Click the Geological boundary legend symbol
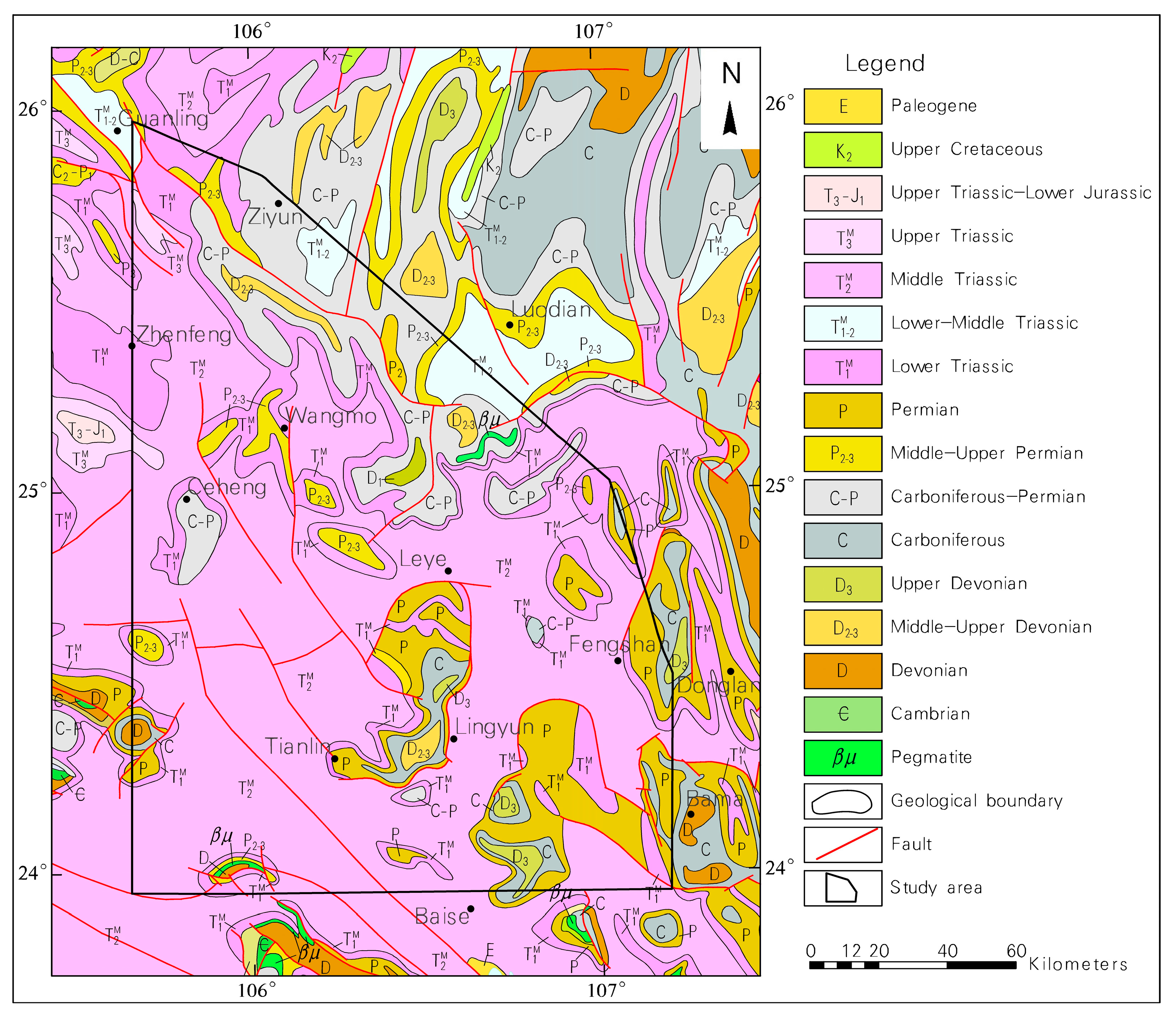The width and height of the screenshot is (1176, 1013). (x=842, y=801)
